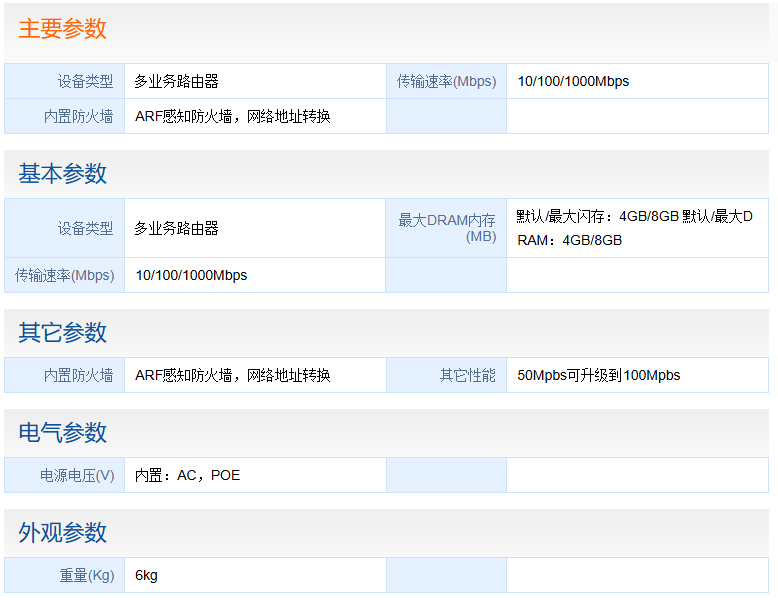This screenshot has height=600, width=778.
Task: Click the 外观参数 section heading
Action: click(x=63, y=533)
